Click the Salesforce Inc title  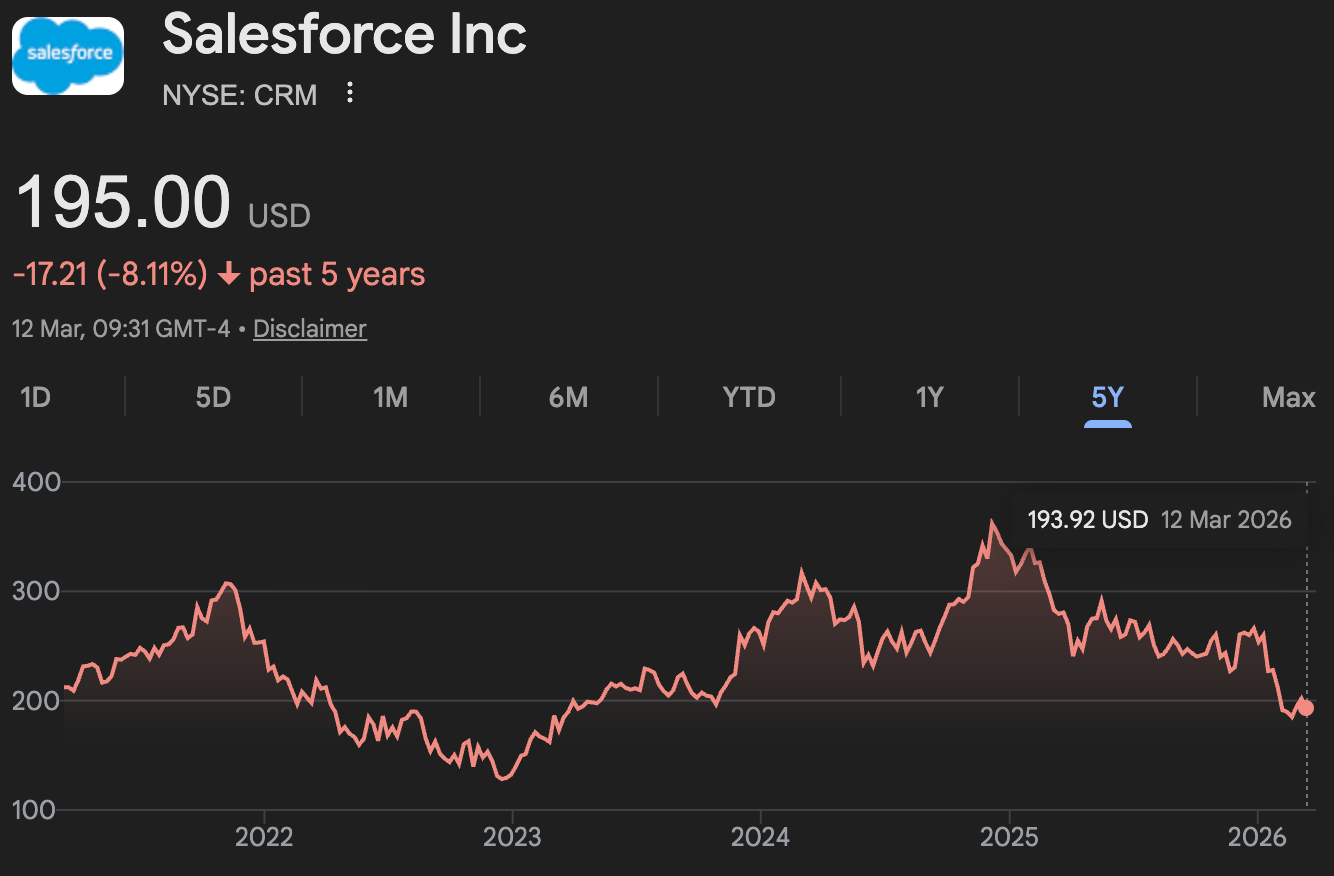344,35
